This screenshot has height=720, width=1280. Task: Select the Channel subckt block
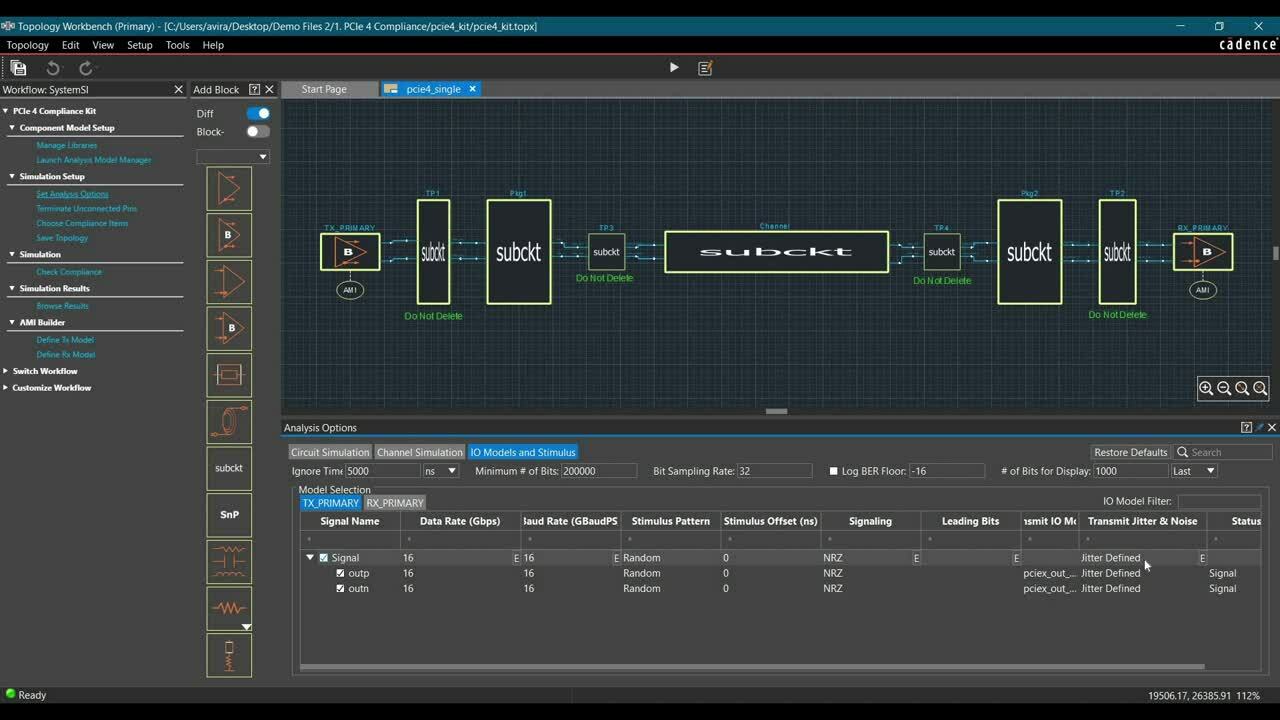(776, 252)
